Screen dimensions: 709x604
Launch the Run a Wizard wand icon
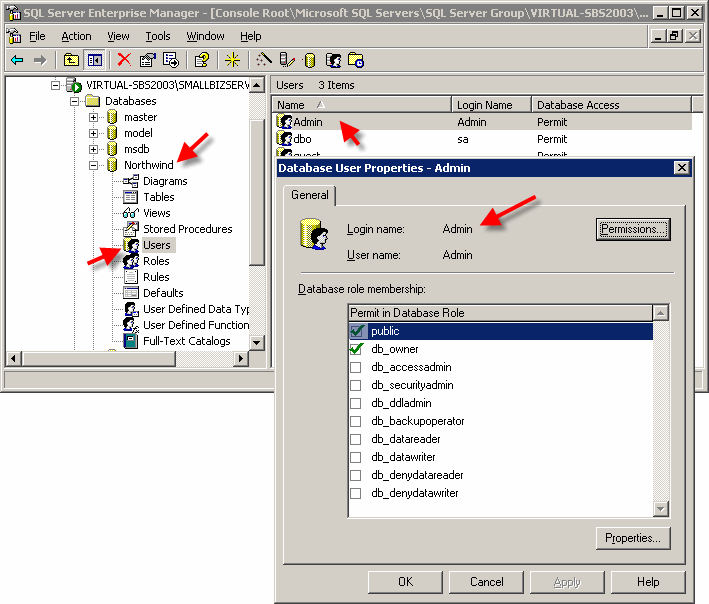pos(264,60)
